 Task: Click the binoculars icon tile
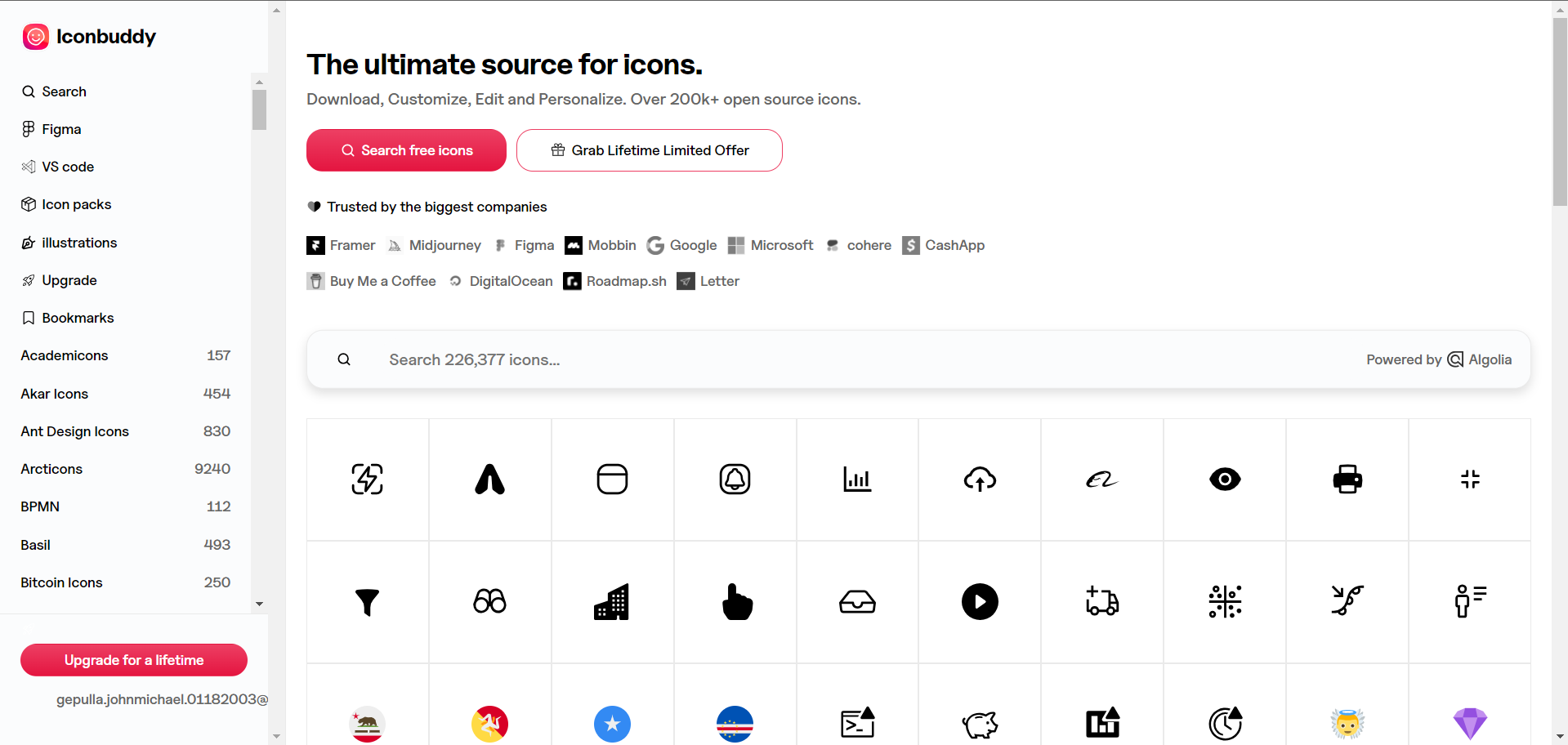pyautogui.click(x=489, y=602)
